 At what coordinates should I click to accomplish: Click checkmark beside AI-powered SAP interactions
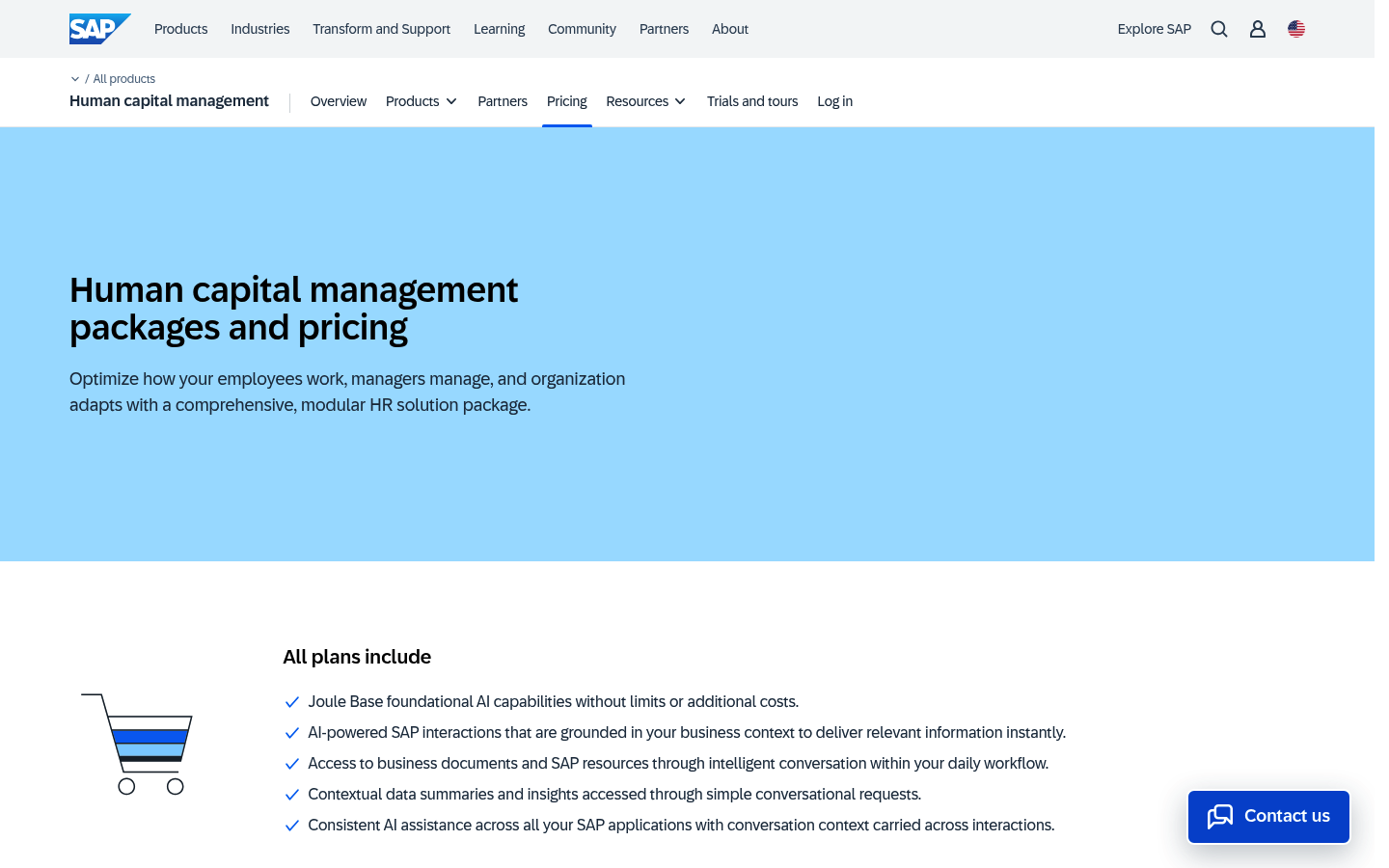(x=292, y=733)
